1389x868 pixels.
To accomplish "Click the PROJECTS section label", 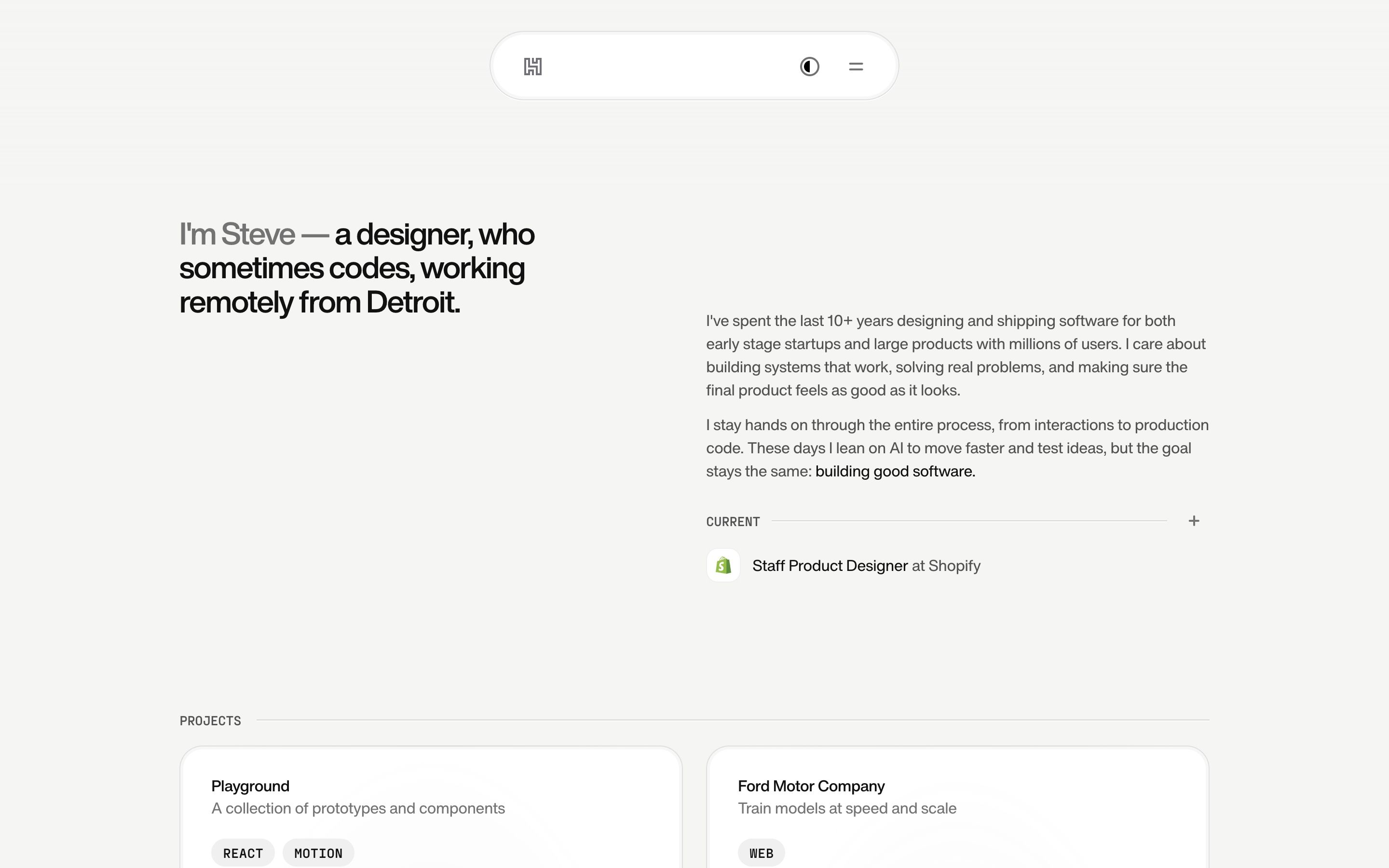I will coord(210,721).
